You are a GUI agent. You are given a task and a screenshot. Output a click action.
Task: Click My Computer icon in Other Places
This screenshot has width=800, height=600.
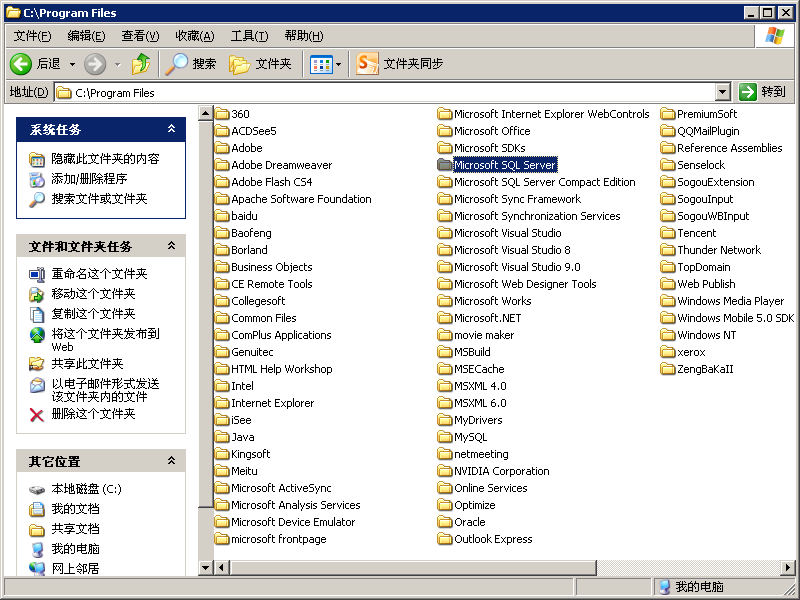36,549
